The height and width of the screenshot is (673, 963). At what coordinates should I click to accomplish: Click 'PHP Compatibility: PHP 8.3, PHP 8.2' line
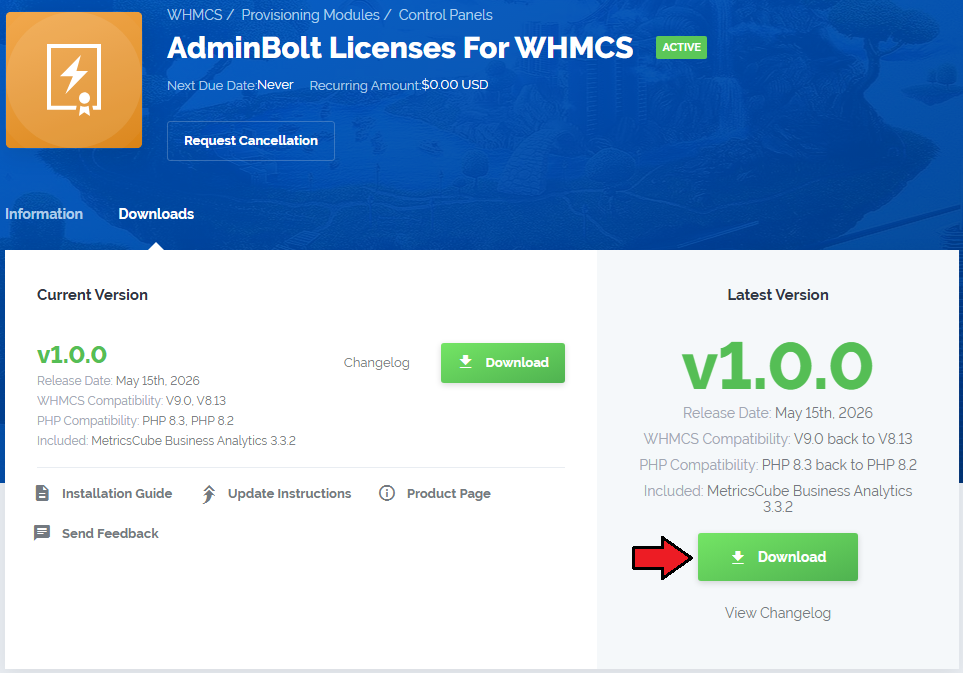click(135, 421)
